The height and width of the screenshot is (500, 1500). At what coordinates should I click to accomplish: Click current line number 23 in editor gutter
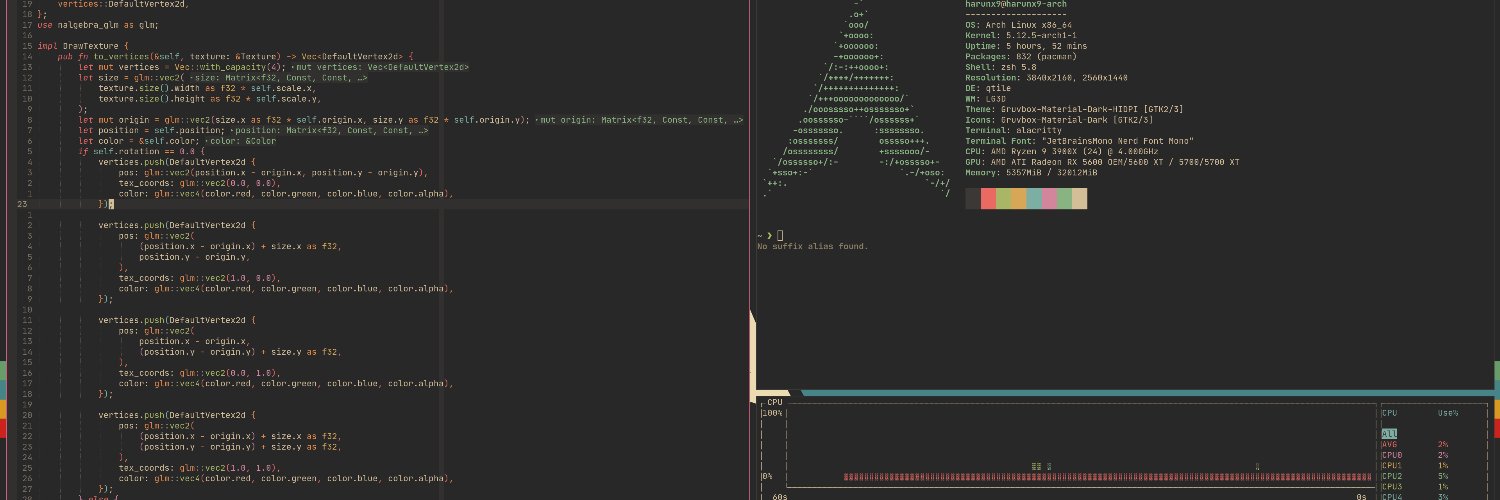pos(22,203)
